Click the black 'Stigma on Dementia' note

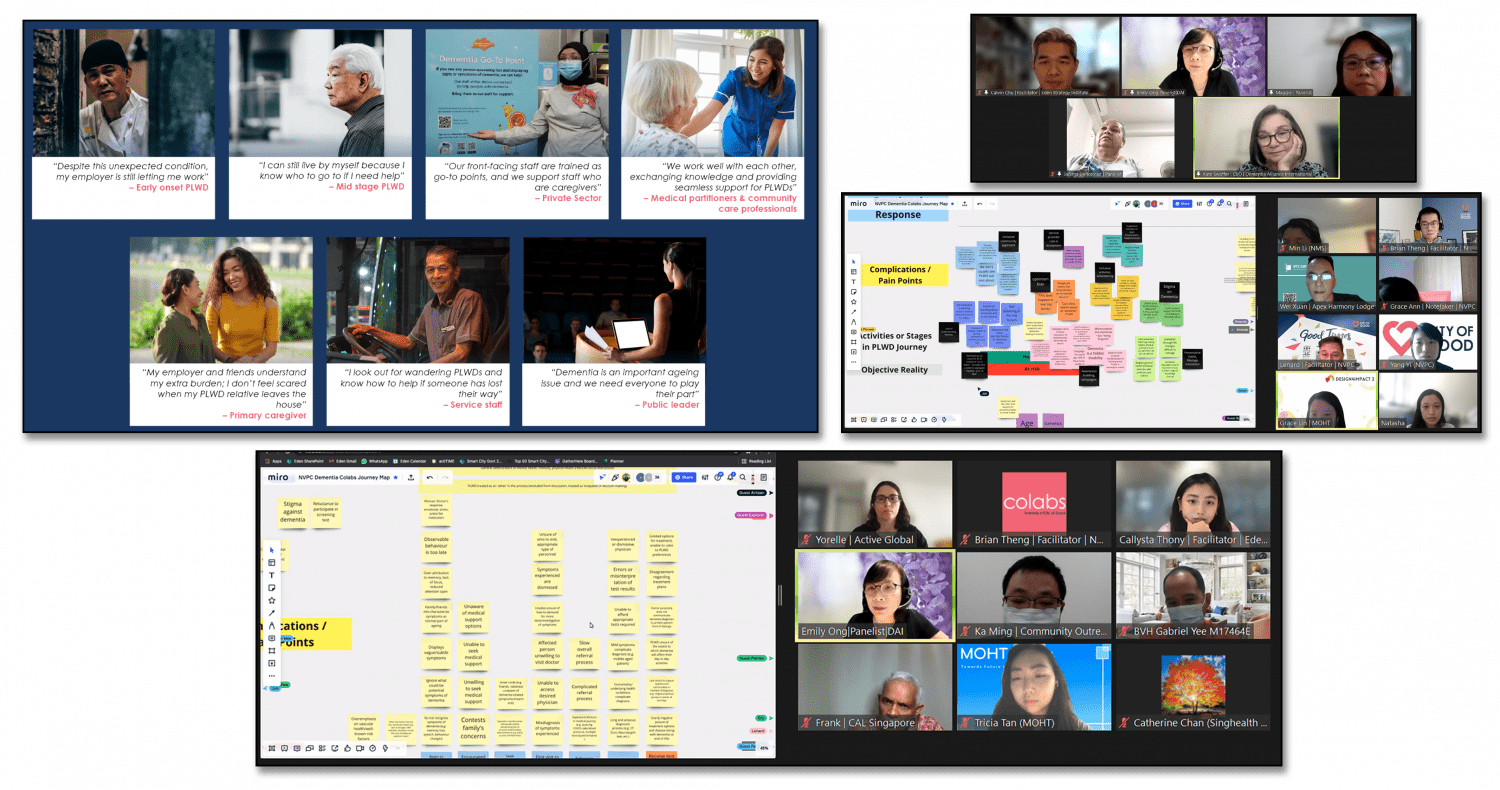1169,292
